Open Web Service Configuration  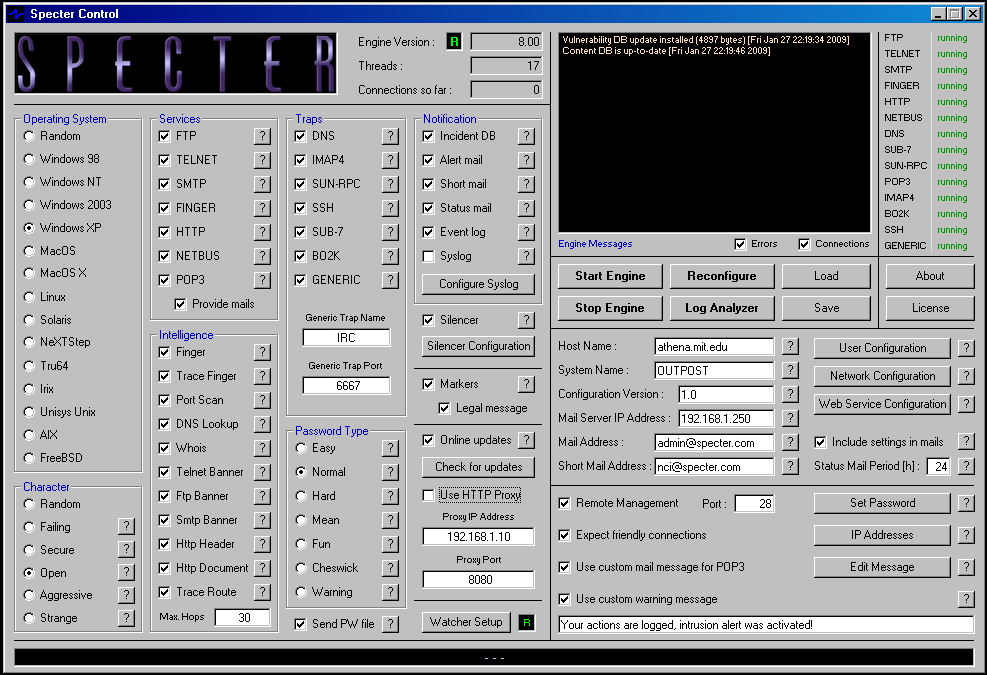pyautogui.click(x=882, y=404)
